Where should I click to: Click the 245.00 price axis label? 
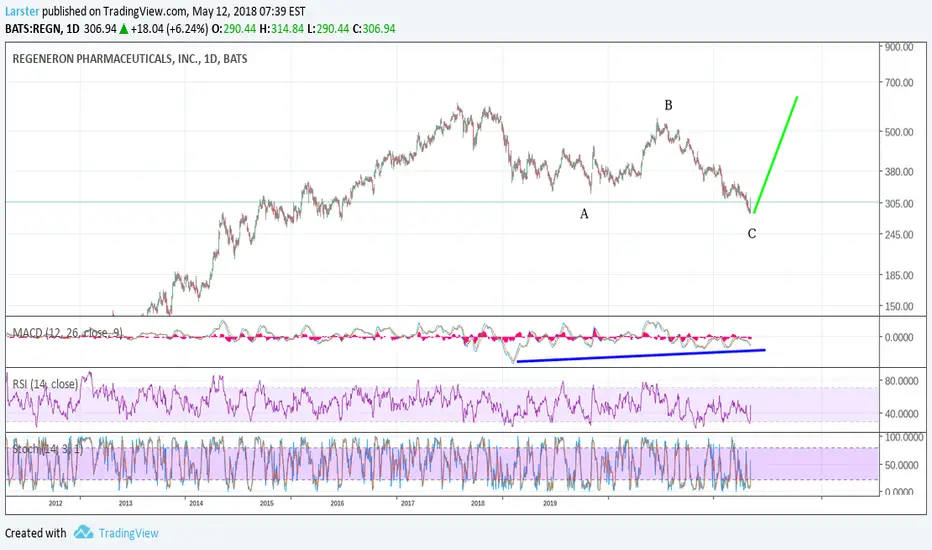(899, 235)
